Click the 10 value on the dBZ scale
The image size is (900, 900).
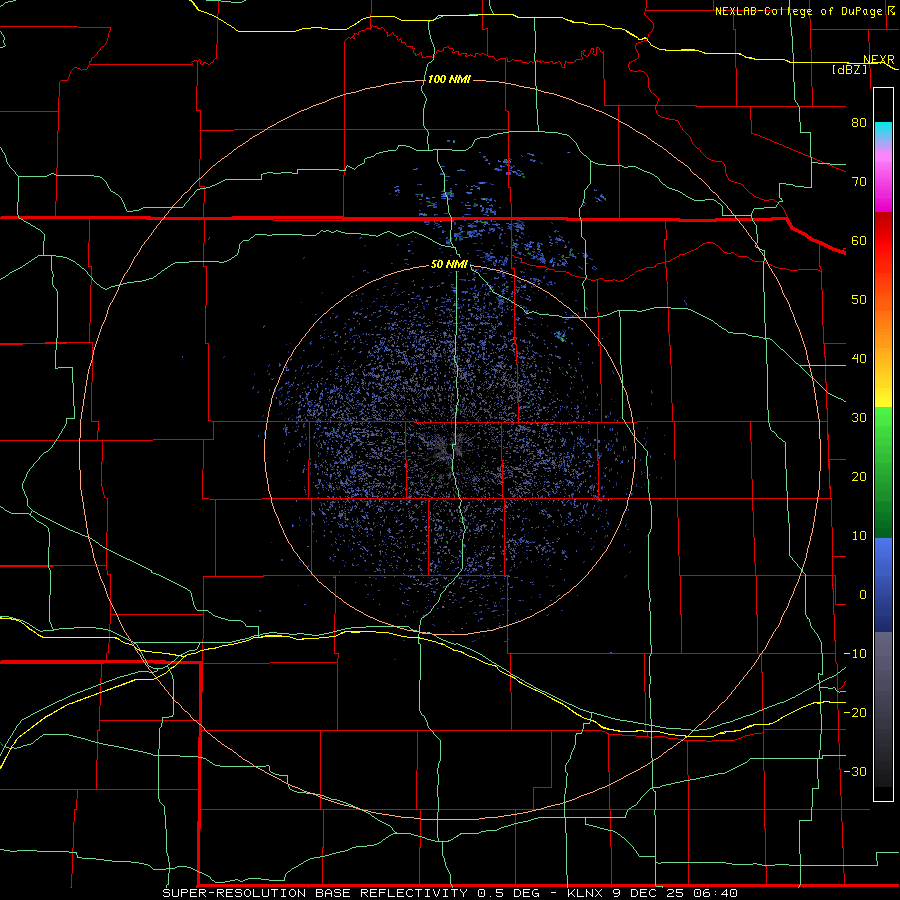[859, 536]
